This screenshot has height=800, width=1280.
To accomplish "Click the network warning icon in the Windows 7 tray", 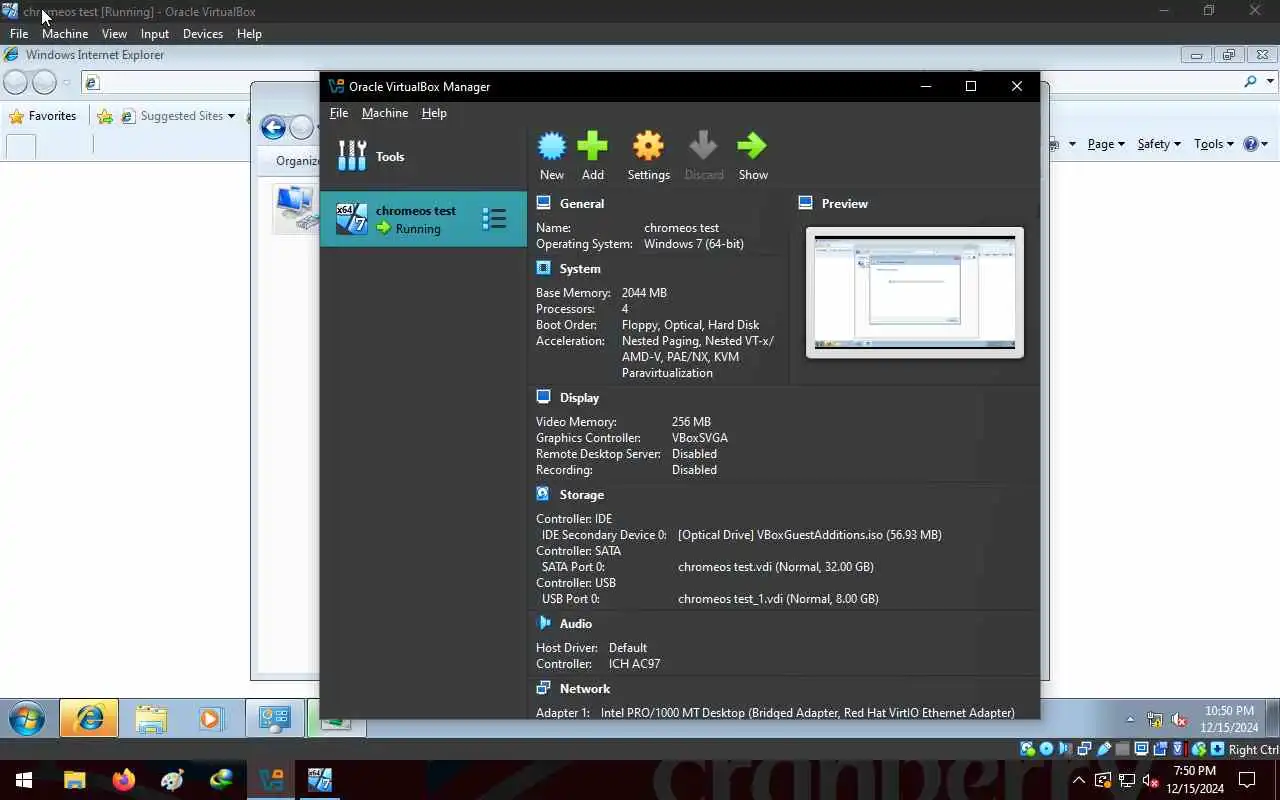I will [x=1154, y=719].
